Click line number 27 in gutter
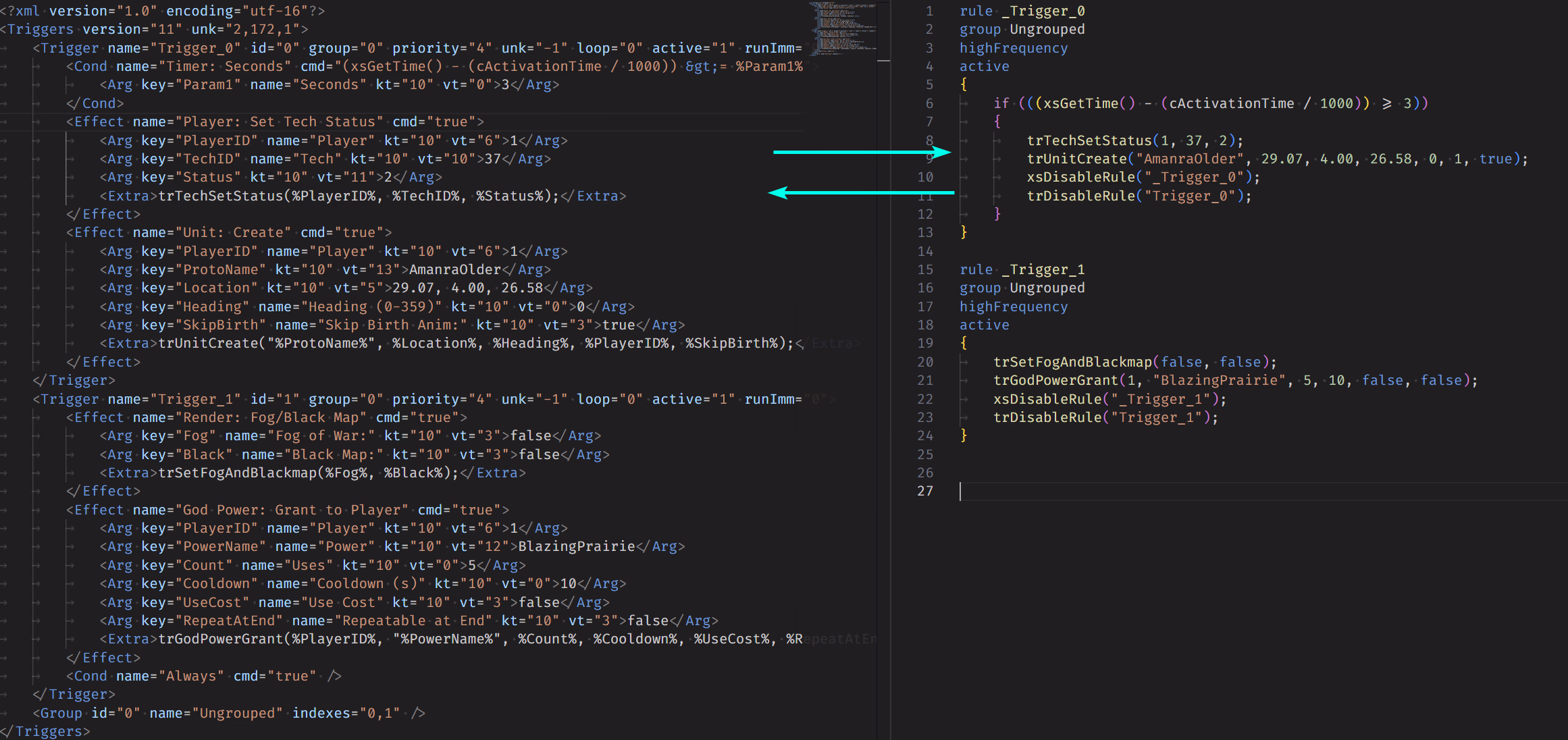Image resolution: width=1568 pixels, height=740 pixels. pos(924,491)
